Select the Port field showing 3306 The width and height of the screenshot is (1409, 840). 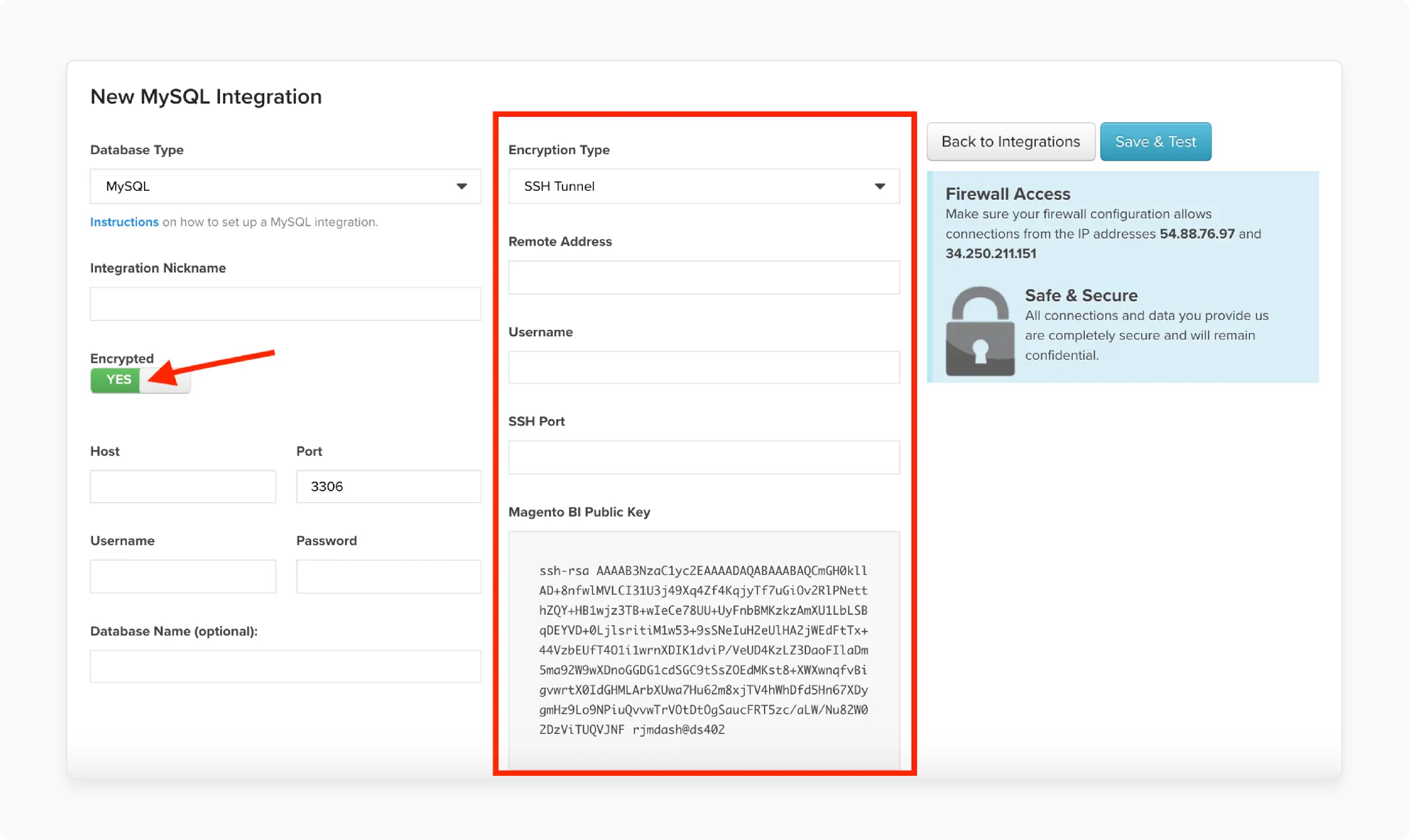(x=388, y=486)
